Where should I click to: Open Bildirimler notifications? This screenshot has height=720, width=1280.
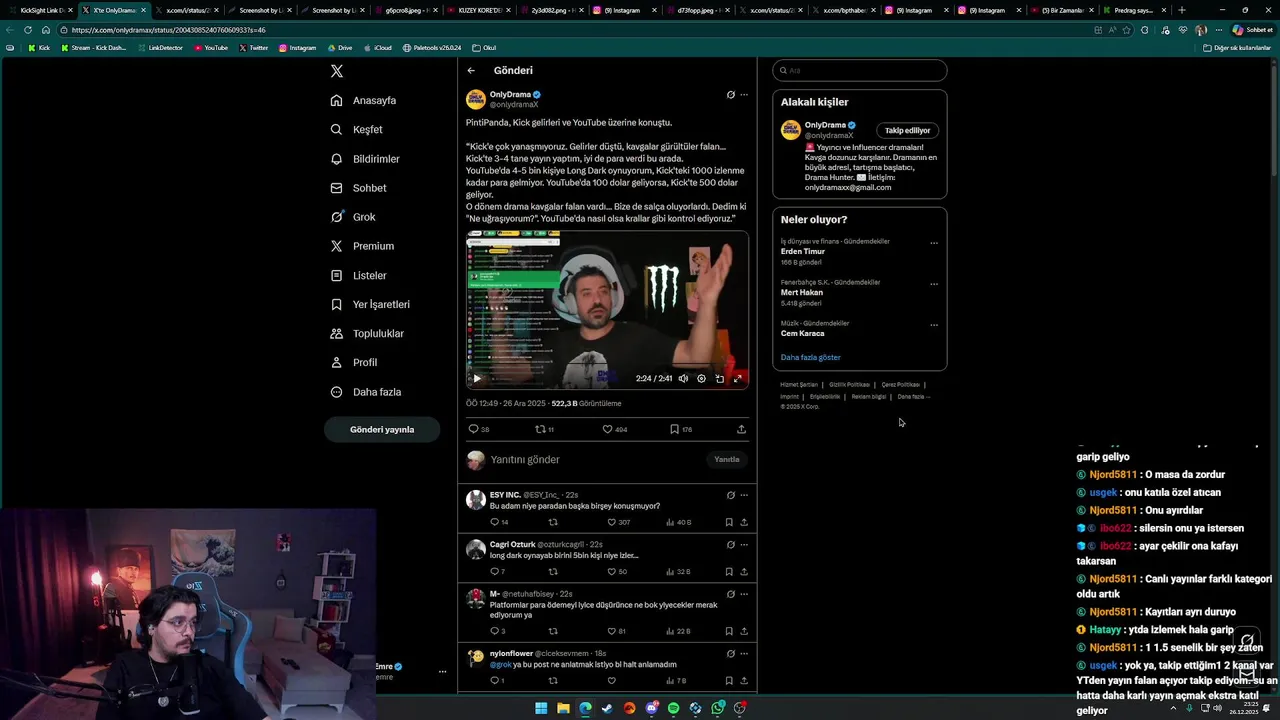[x=365, y=159]
